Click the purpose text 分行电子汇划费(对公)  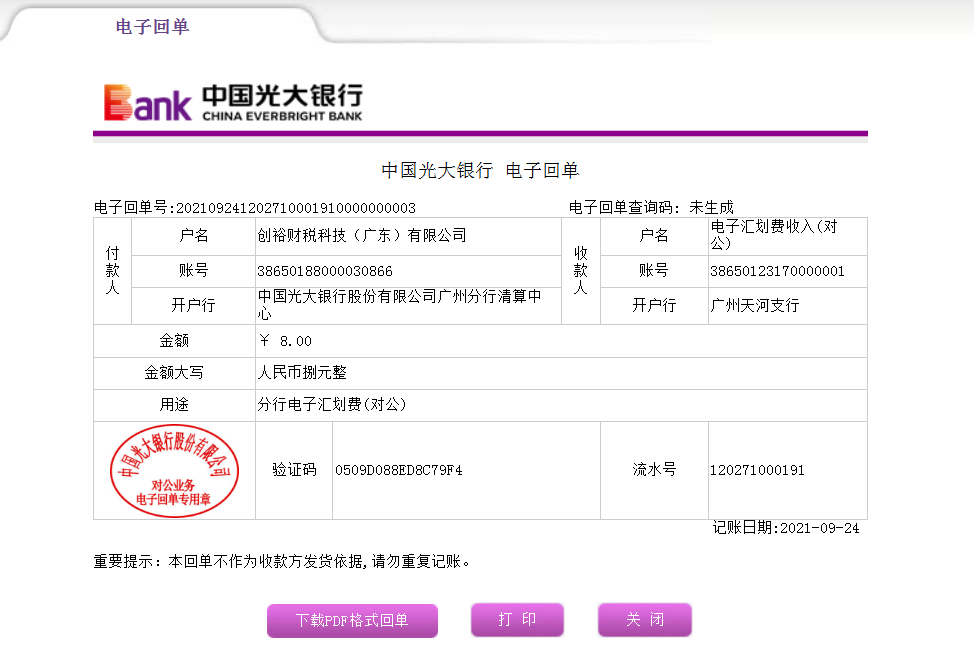coord(332,405)
